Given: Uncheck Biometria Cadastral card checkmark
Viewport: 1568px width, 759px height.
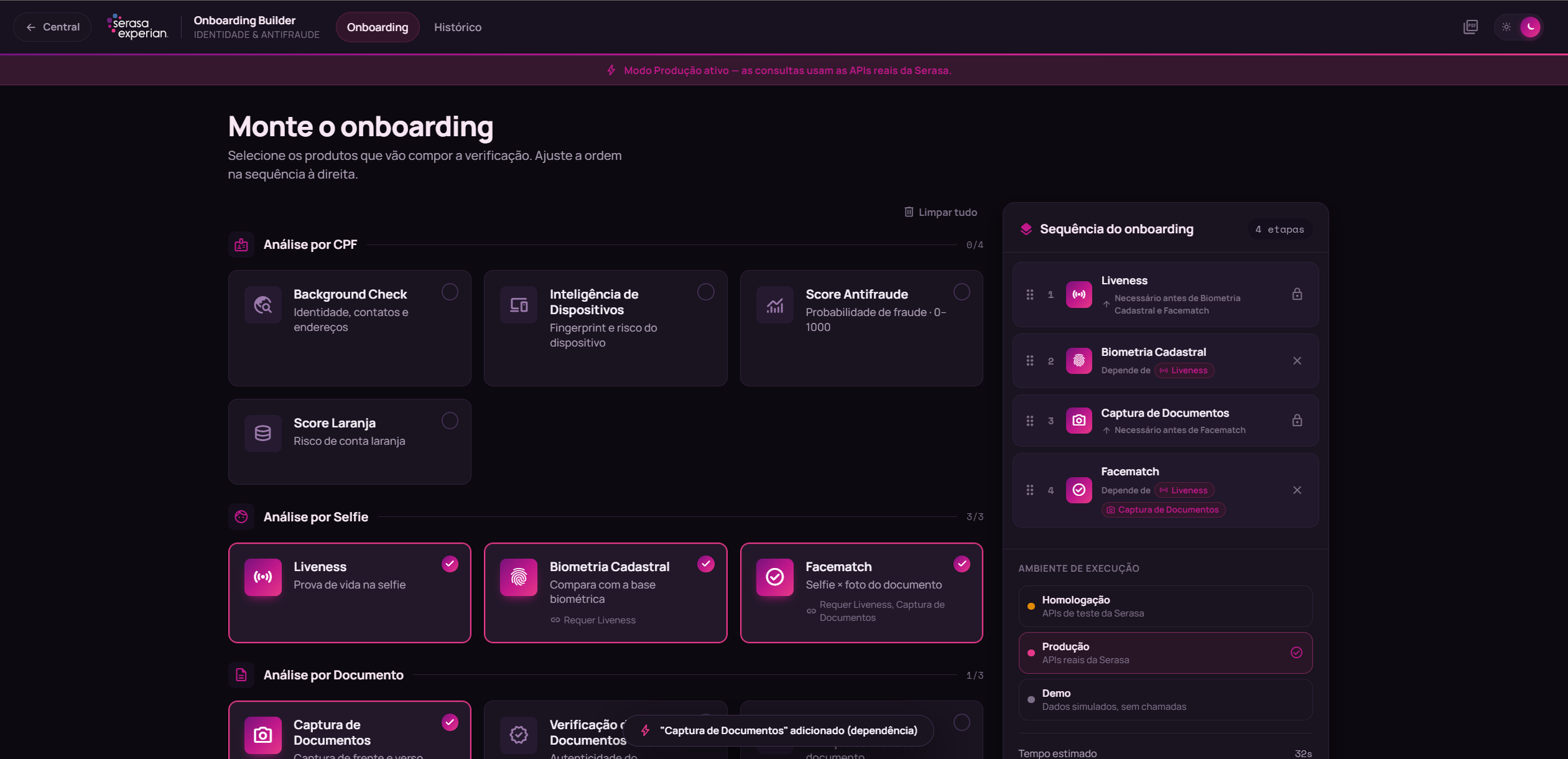Looking at the screenshot, I should (x=706, y=564).
